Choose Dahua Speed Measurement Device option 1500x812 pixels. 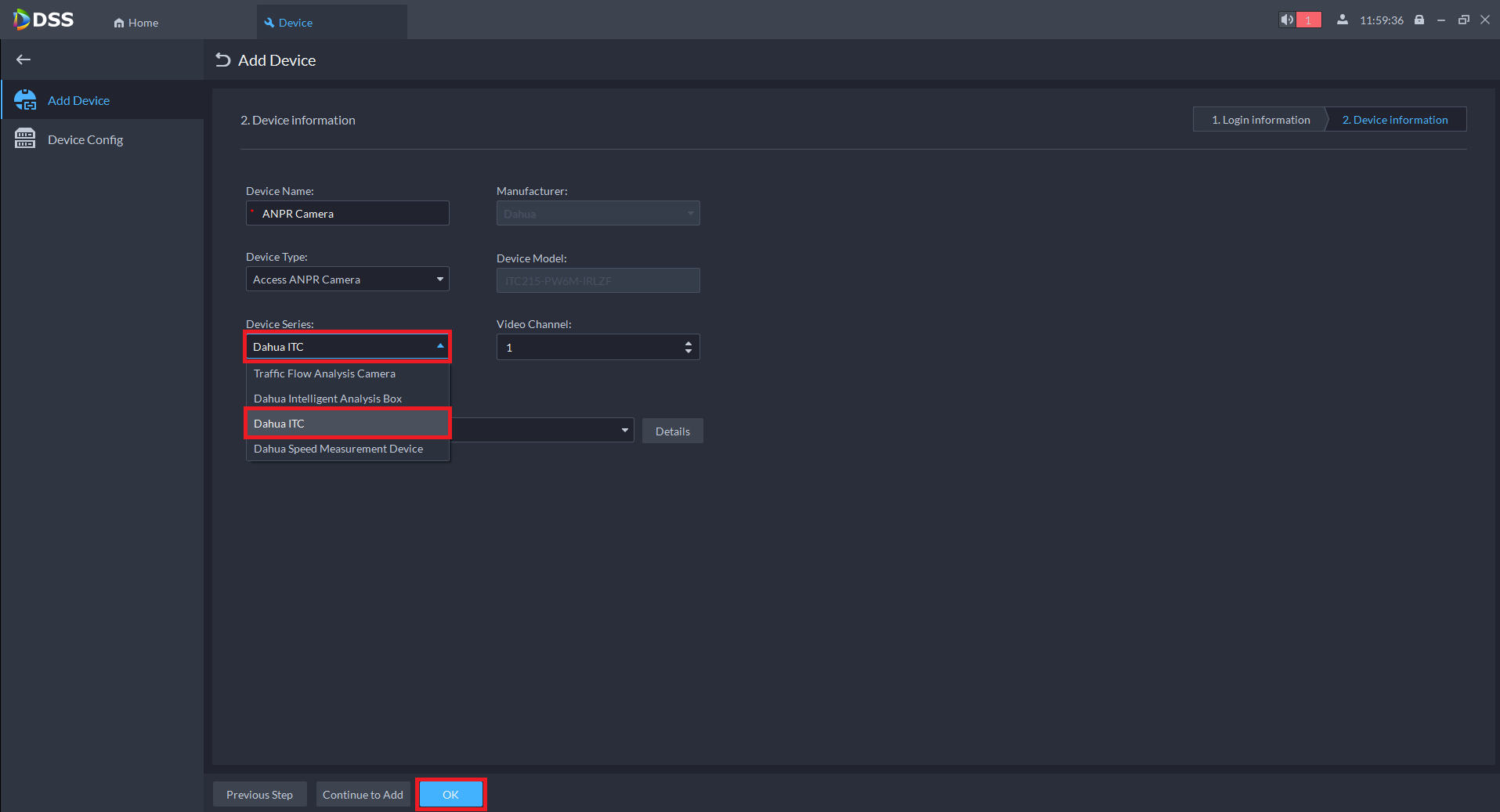tap(348, 449)
